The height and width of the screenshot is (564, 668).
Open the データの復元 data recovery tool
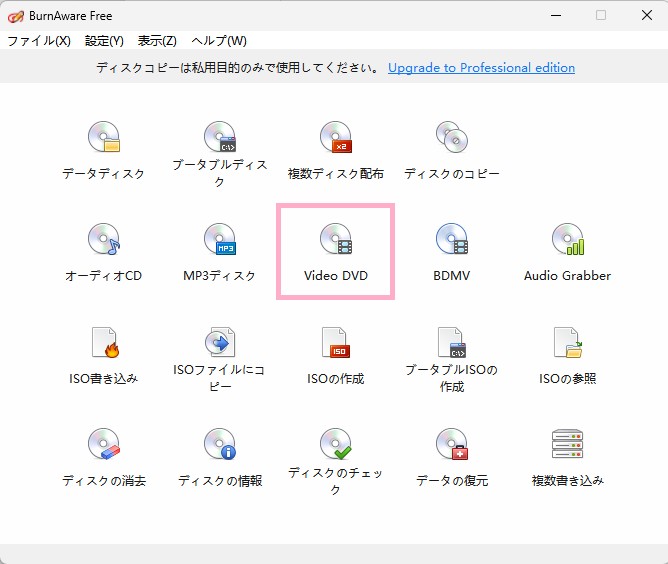[452, 458]
